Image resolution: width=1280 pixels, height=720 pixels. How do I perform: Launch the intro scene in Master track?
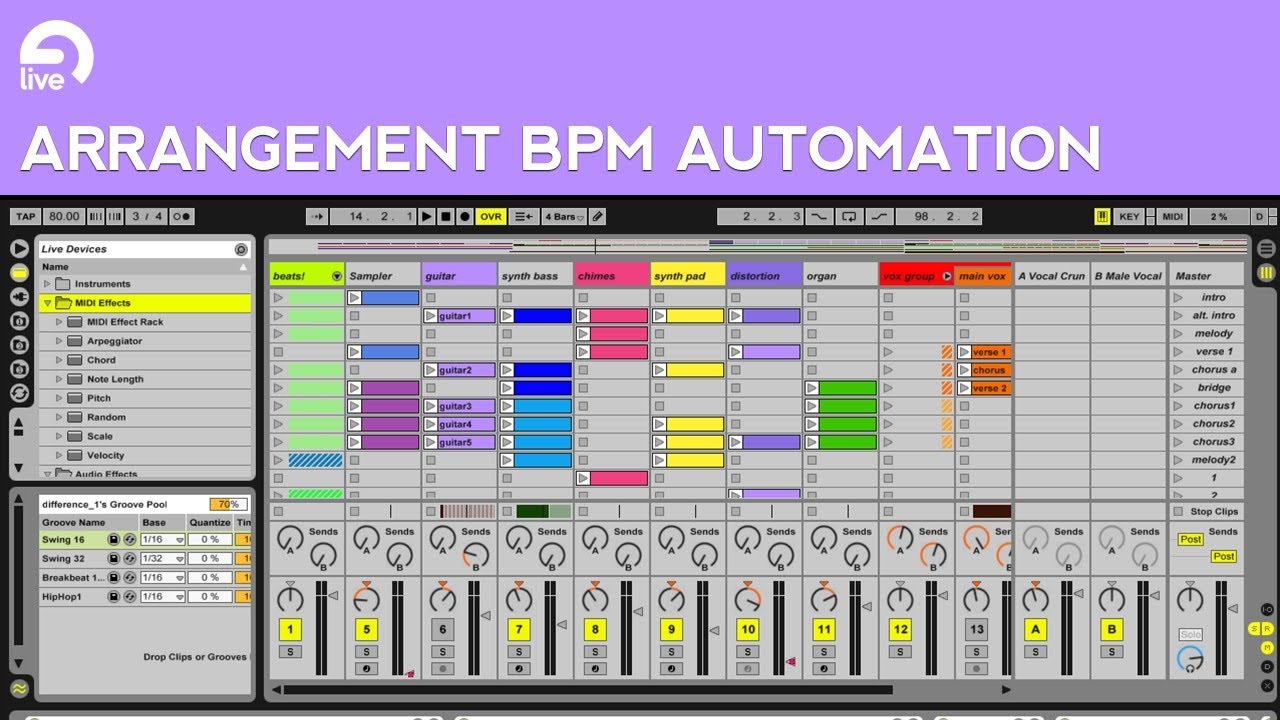pos(1177,298)
